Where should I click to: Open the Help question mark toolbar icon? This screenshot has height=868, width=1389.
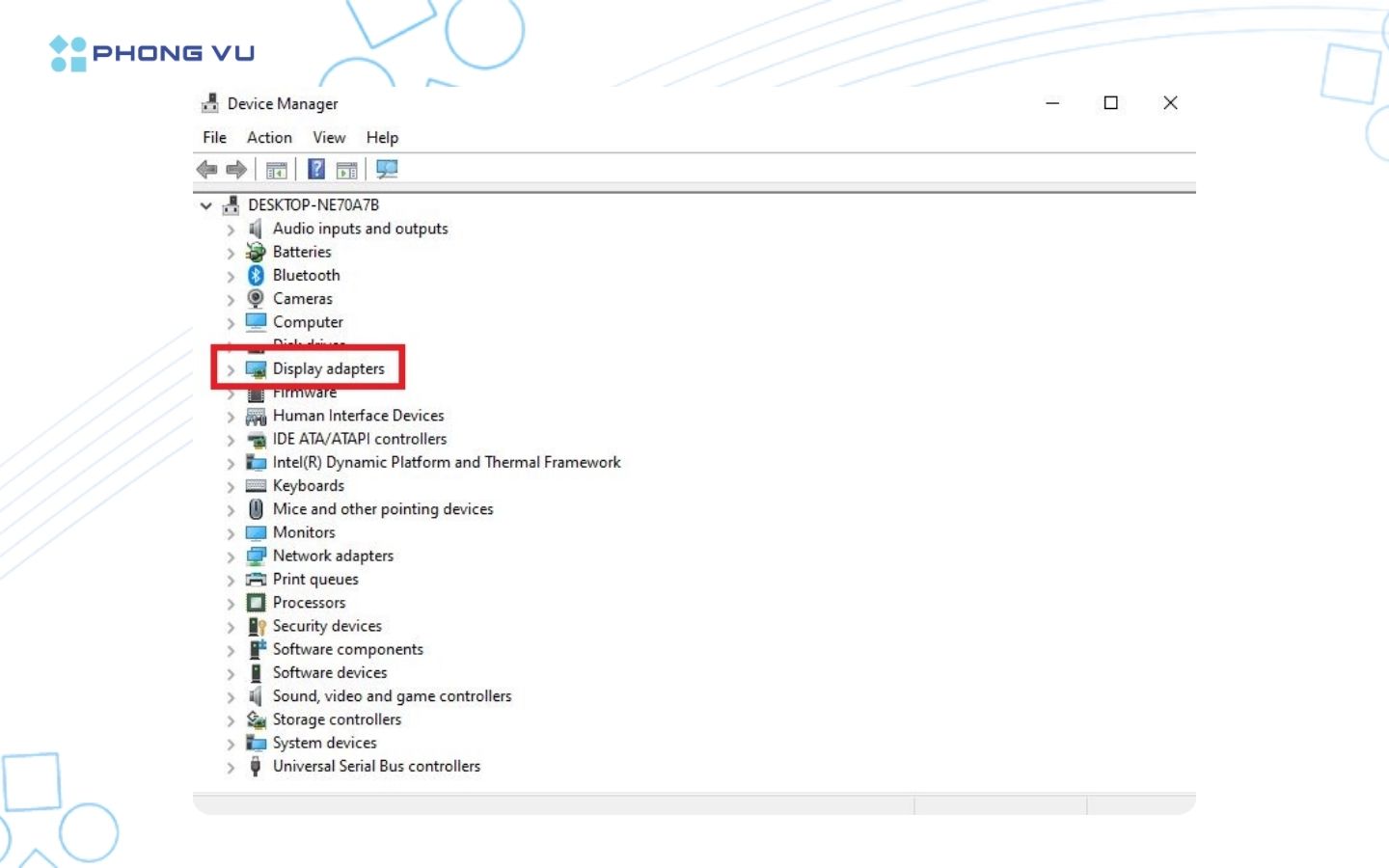(x=315, y=170)
